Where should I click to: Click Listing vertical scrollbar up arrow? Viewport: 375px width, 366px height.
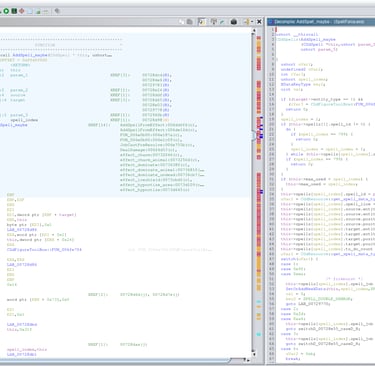click(254, 30)
